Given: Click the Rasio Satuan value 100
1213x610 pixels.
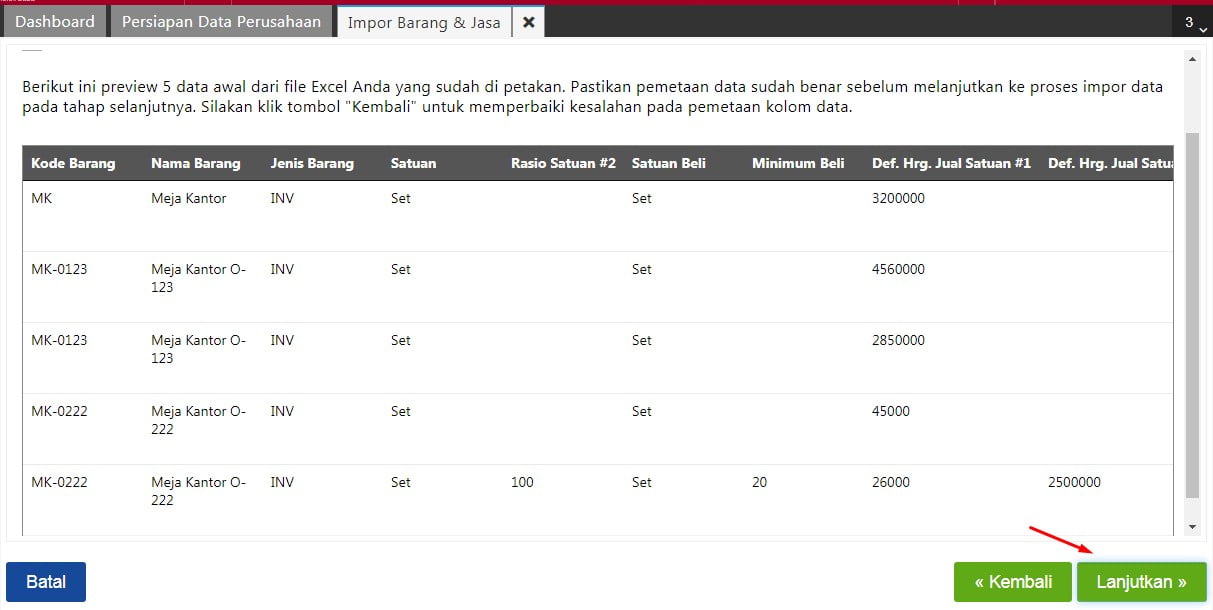Looking at the screenshot, I should 522,482.
